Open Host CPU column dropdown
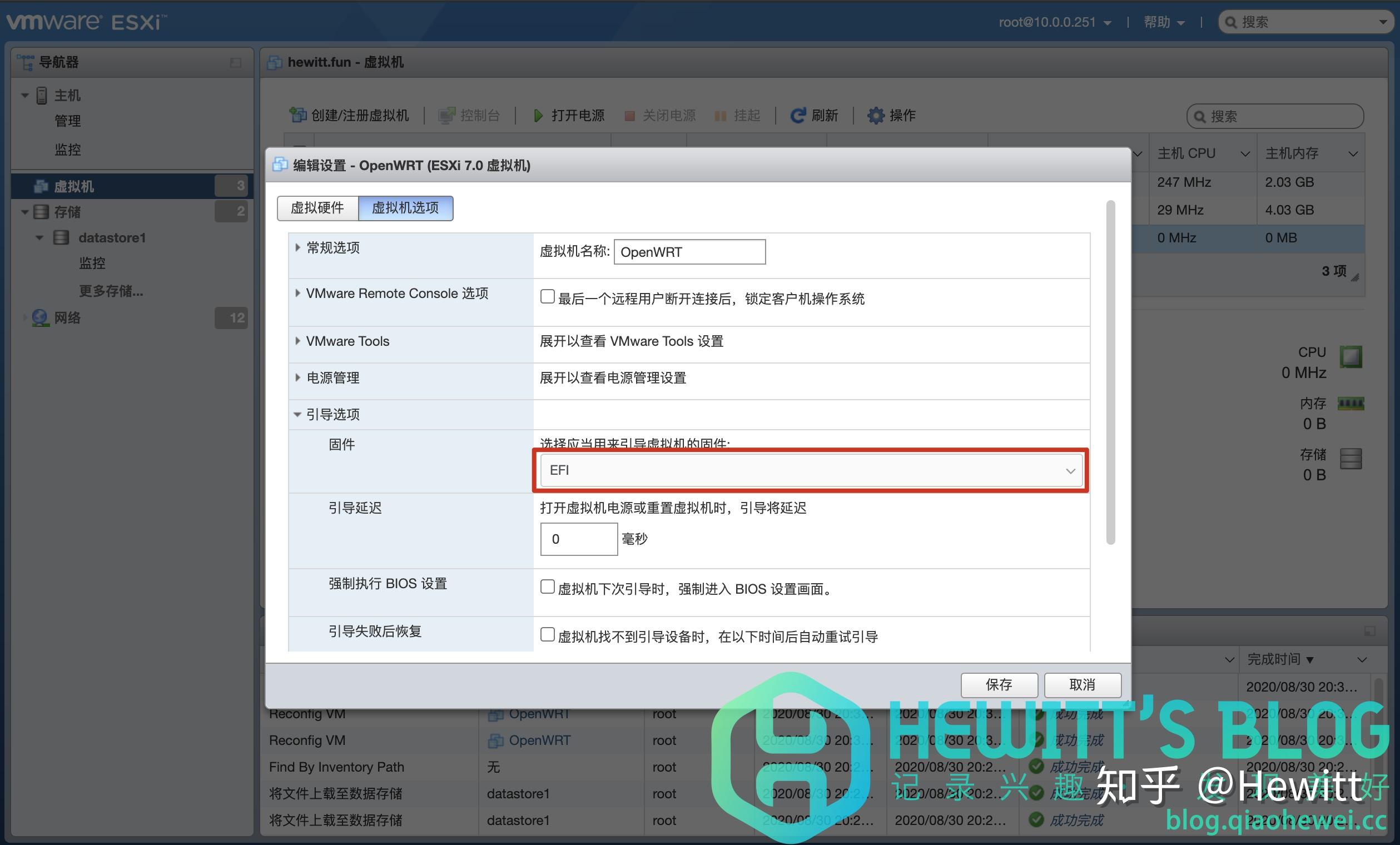 (x=1245, y=154)
